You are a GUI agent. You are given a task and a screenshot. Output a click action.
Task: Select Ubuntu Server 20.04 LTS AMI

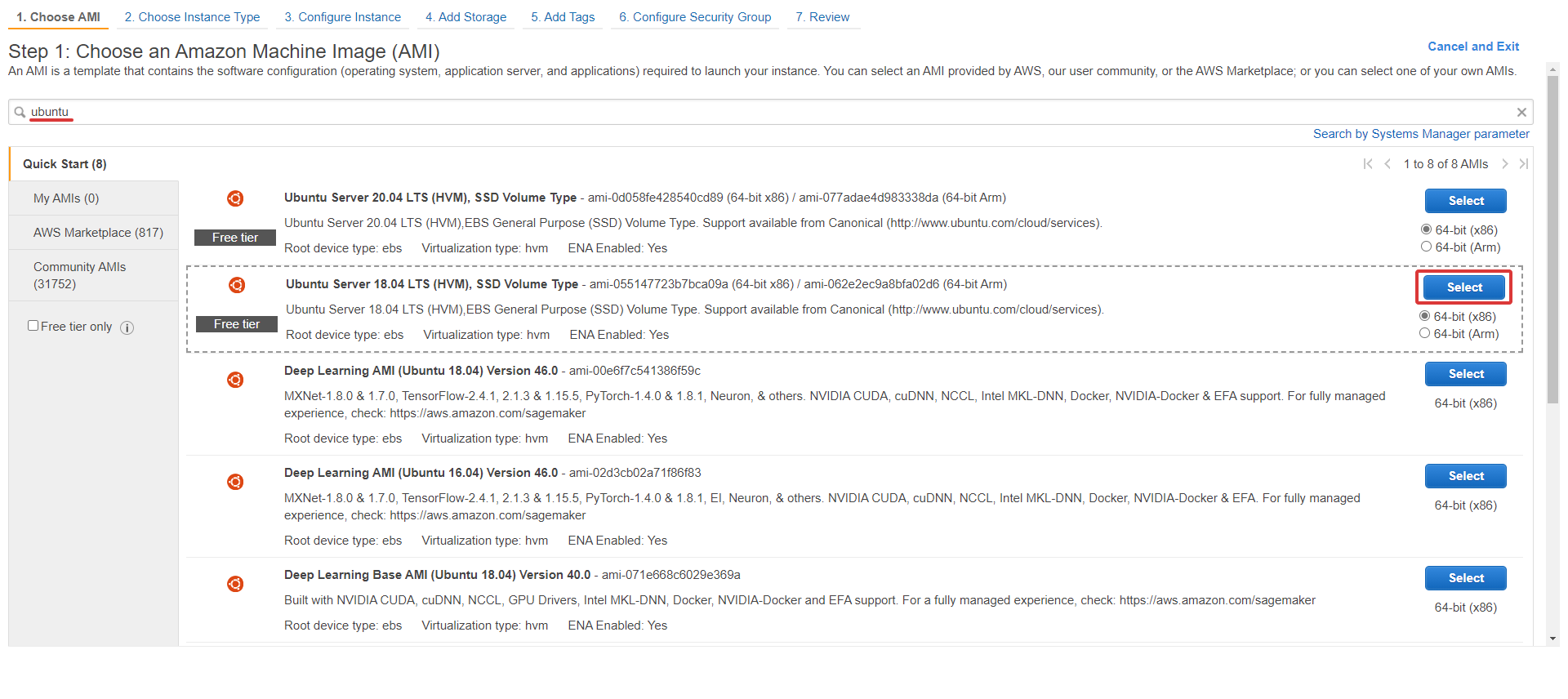(x=1466, y=201)
